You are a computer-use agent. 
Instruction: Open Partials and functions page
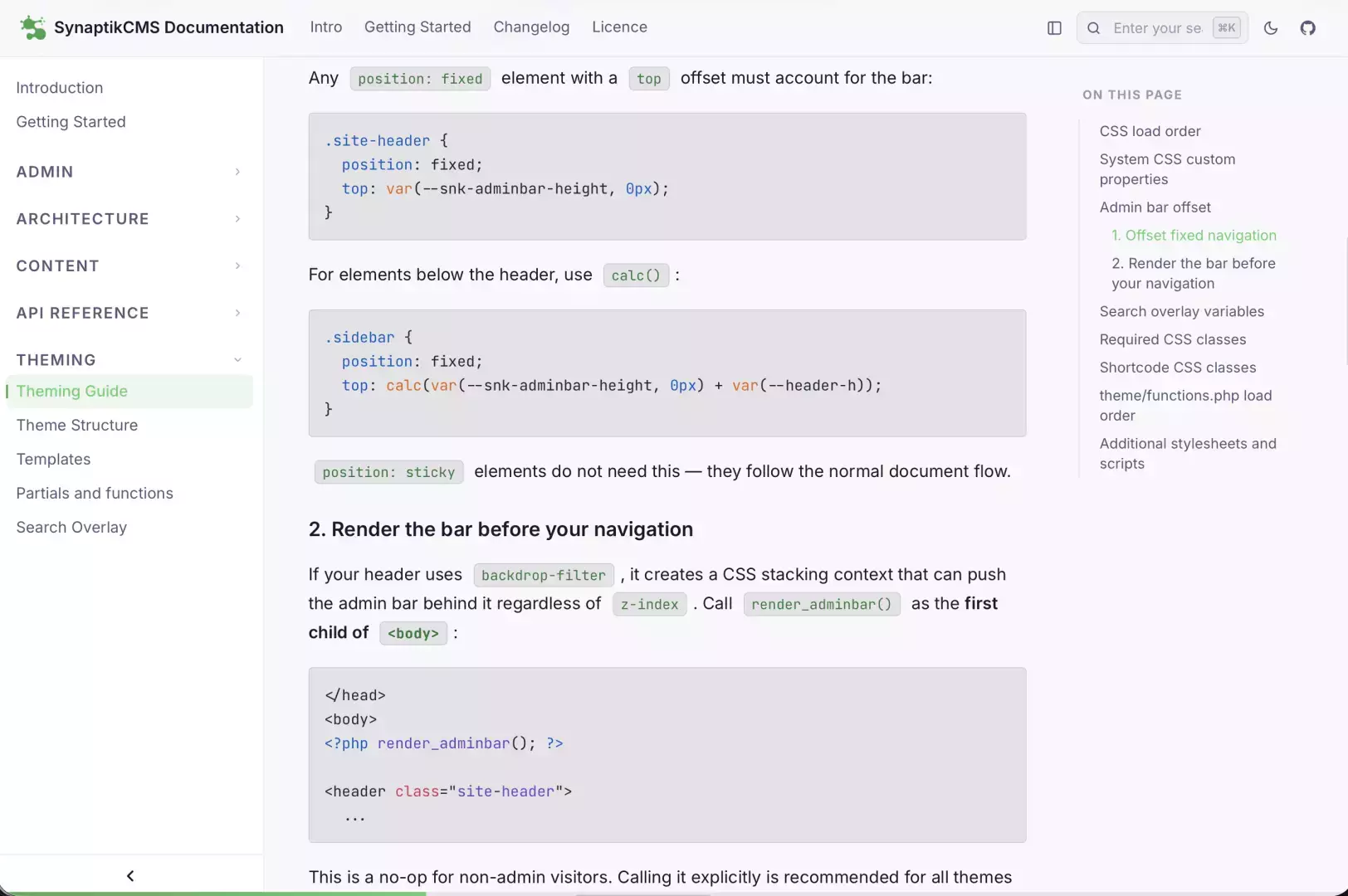(x=95, y=494)
